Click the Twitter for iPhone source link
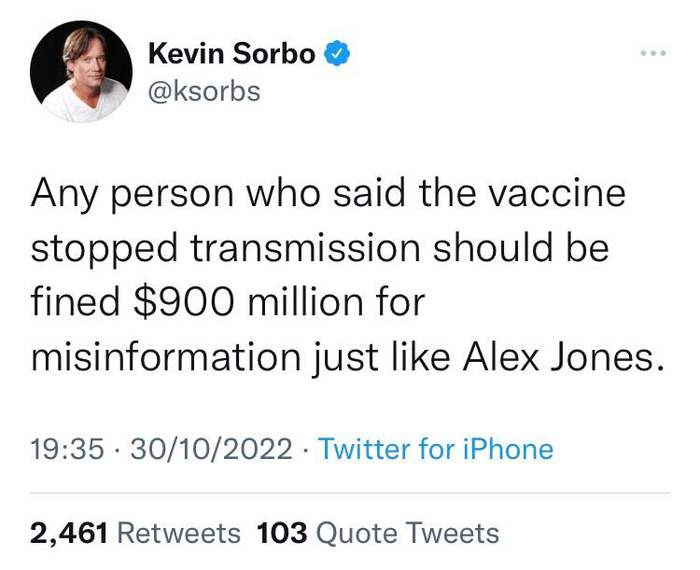This screenshot has height=570, width=700. click(x=435, y=449)
